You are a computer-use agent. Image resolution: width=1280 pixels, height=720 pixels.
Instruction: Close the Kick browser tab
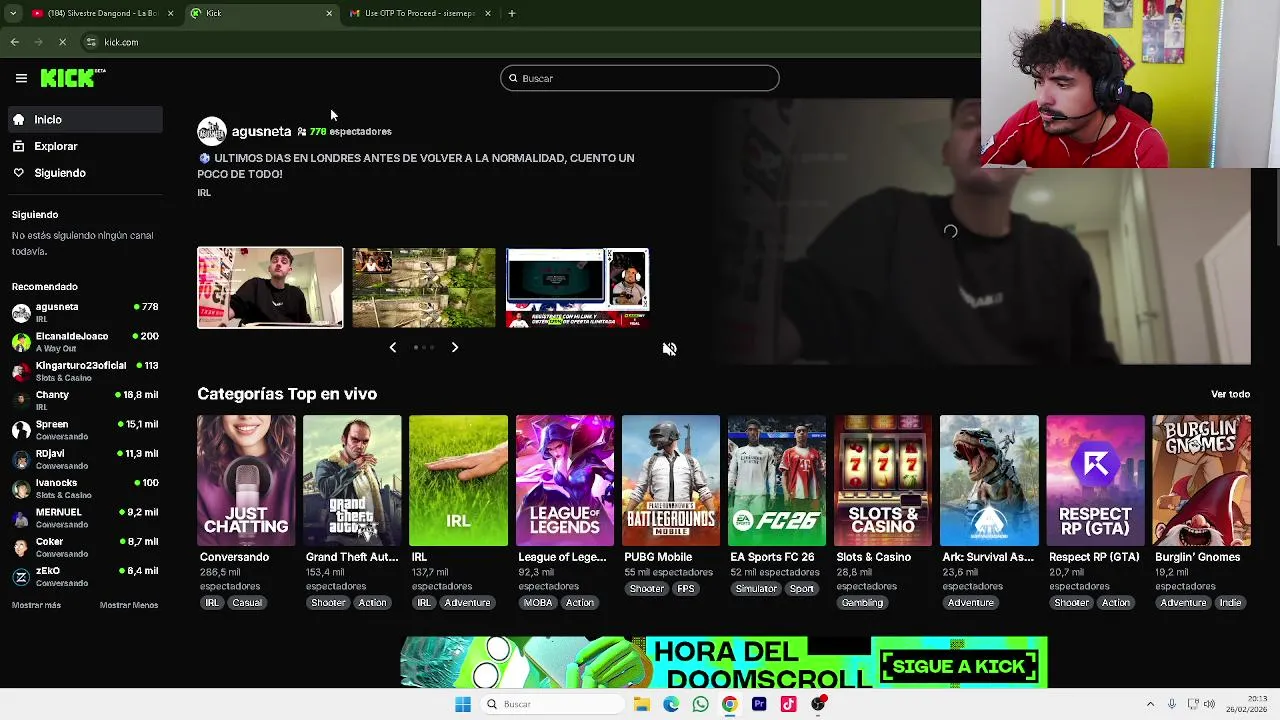coord(329,13)
